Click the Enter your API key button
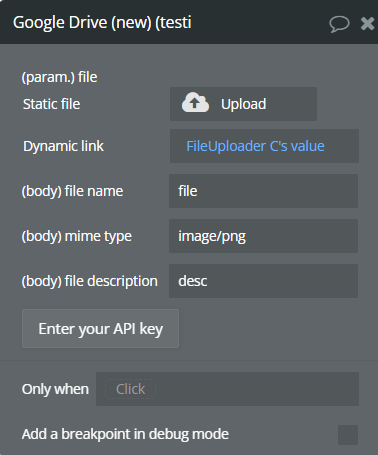This screenshot has width=378, height=455. 100,329
